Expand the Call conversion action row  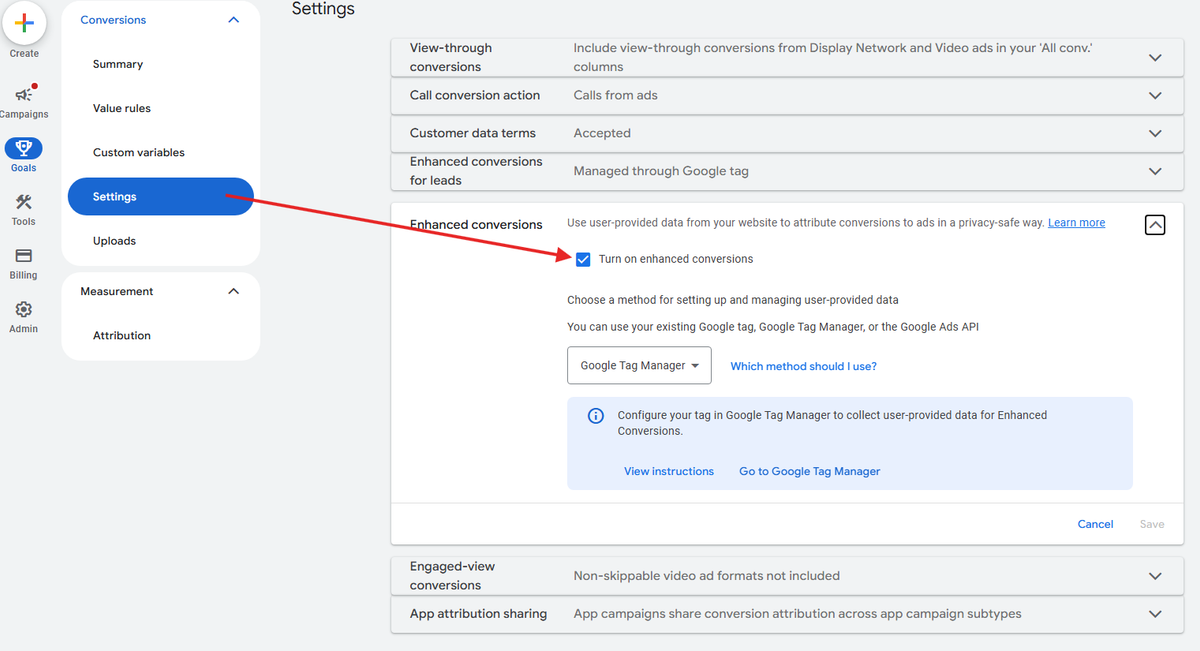[x=1155, y=96]
